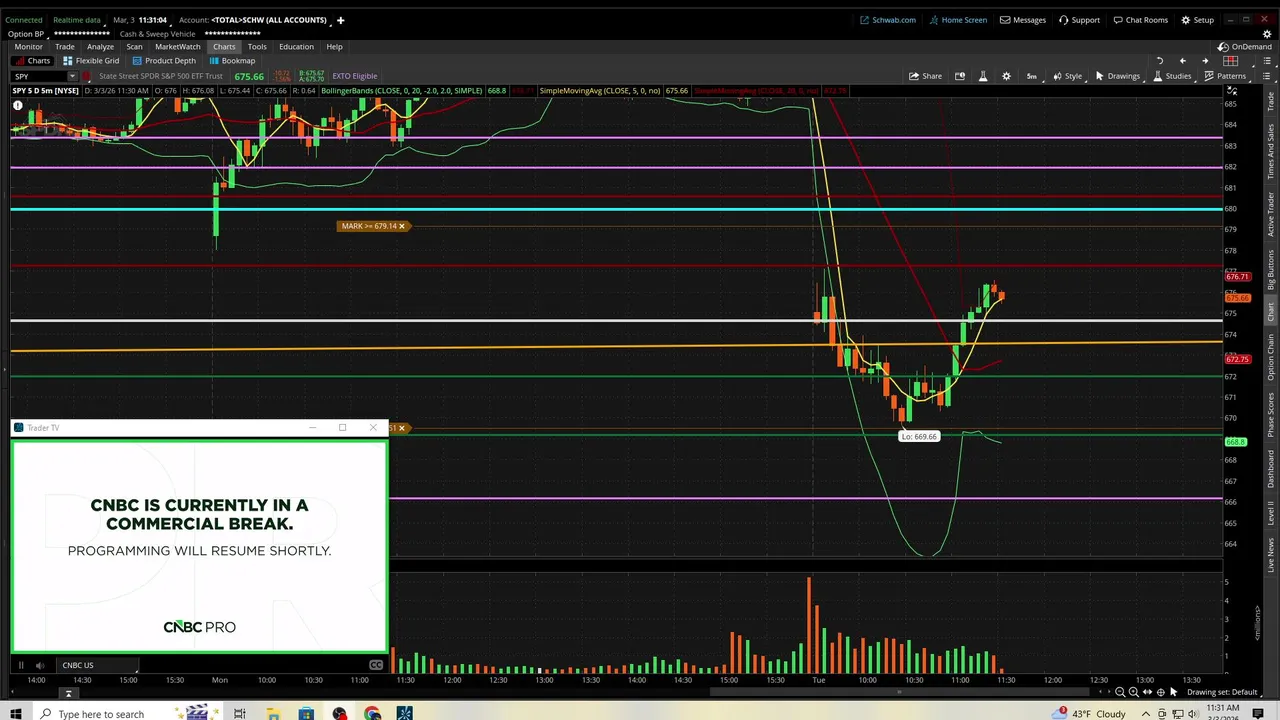The width and height of the screenshot is (1280, 720).
Task: Mute the Trader TV audio
Action: coord(39,665)
